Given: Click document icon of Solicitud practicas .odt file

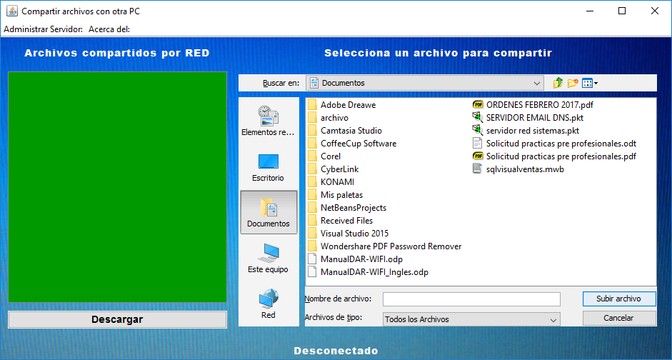Looking at the screenshot, I should coord(477,143).
